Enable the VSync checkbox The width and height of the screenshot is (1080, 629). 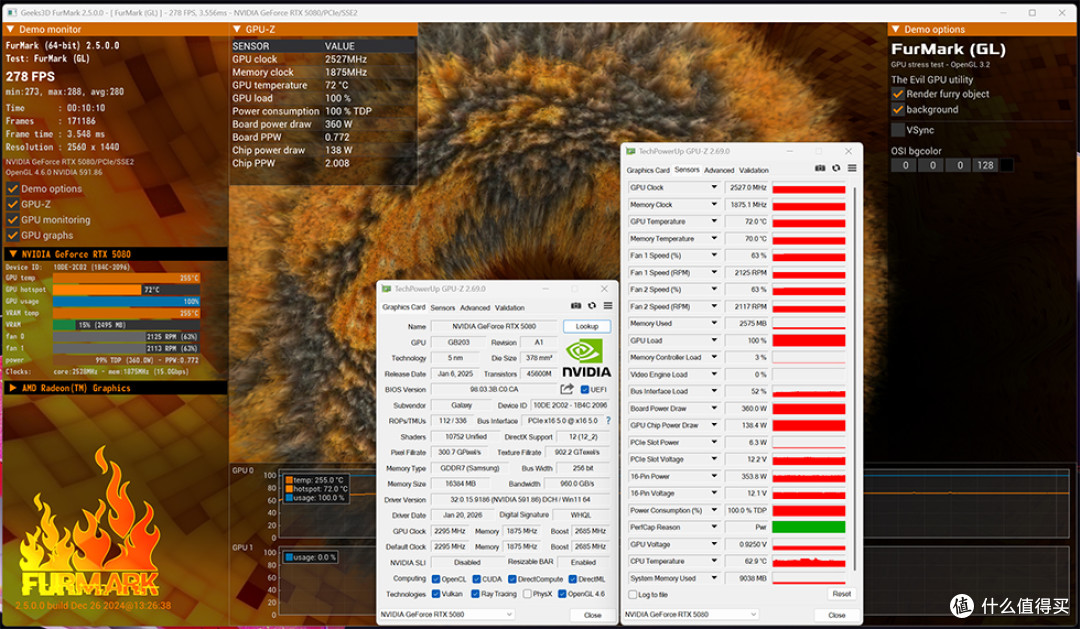[x=897, y=130]
